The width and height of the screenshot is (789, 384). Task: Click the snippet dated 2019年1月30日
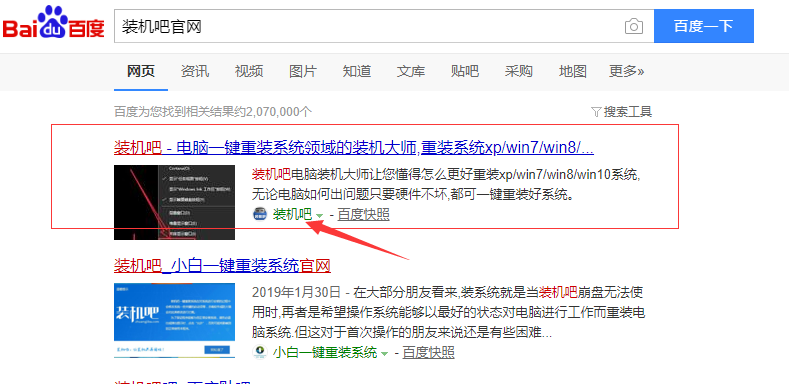coord(448,313)
